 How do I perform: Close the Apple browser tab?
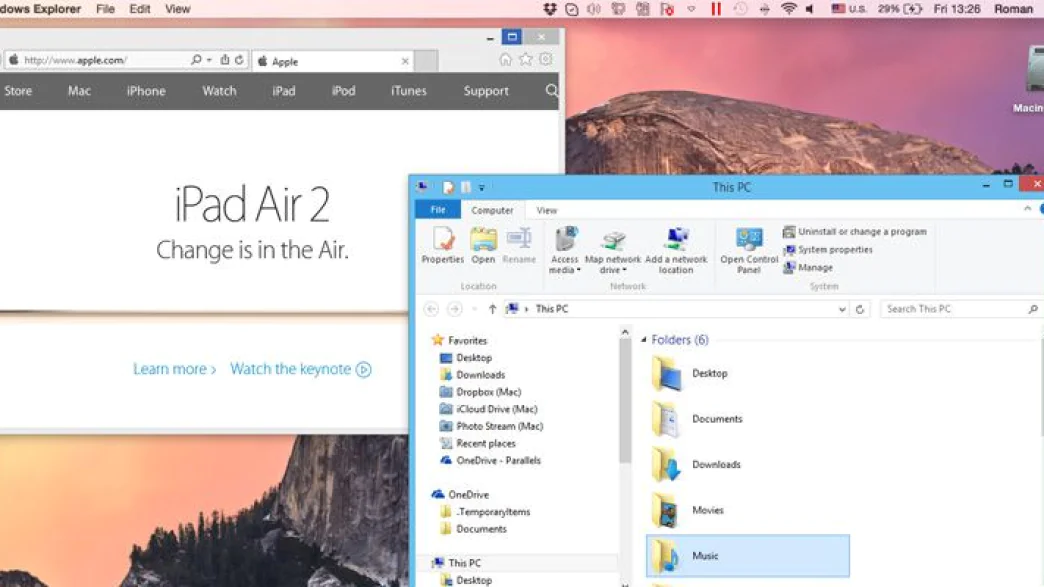coord(405,61)
